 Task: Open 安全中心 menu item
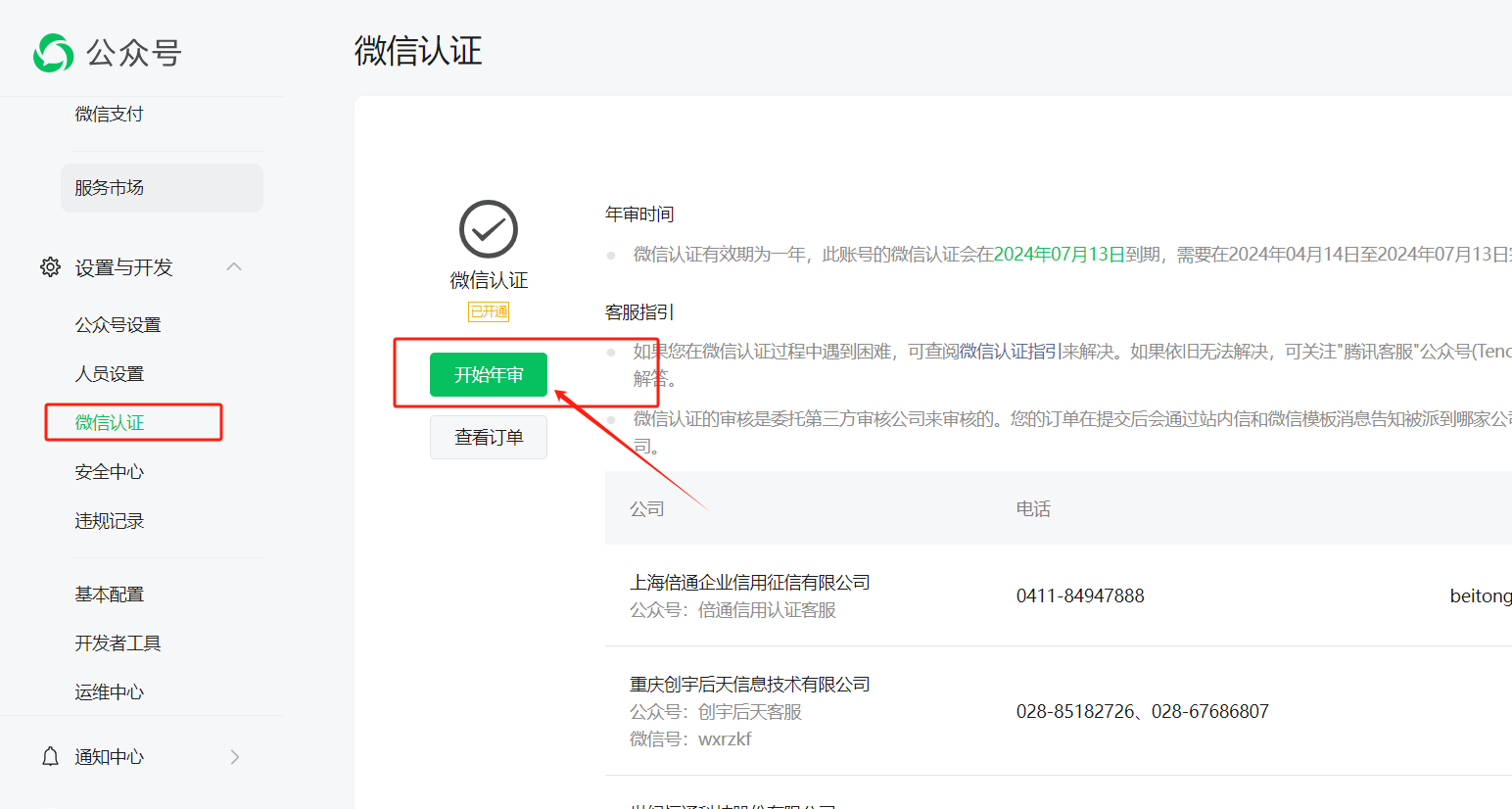pos(110,472)
